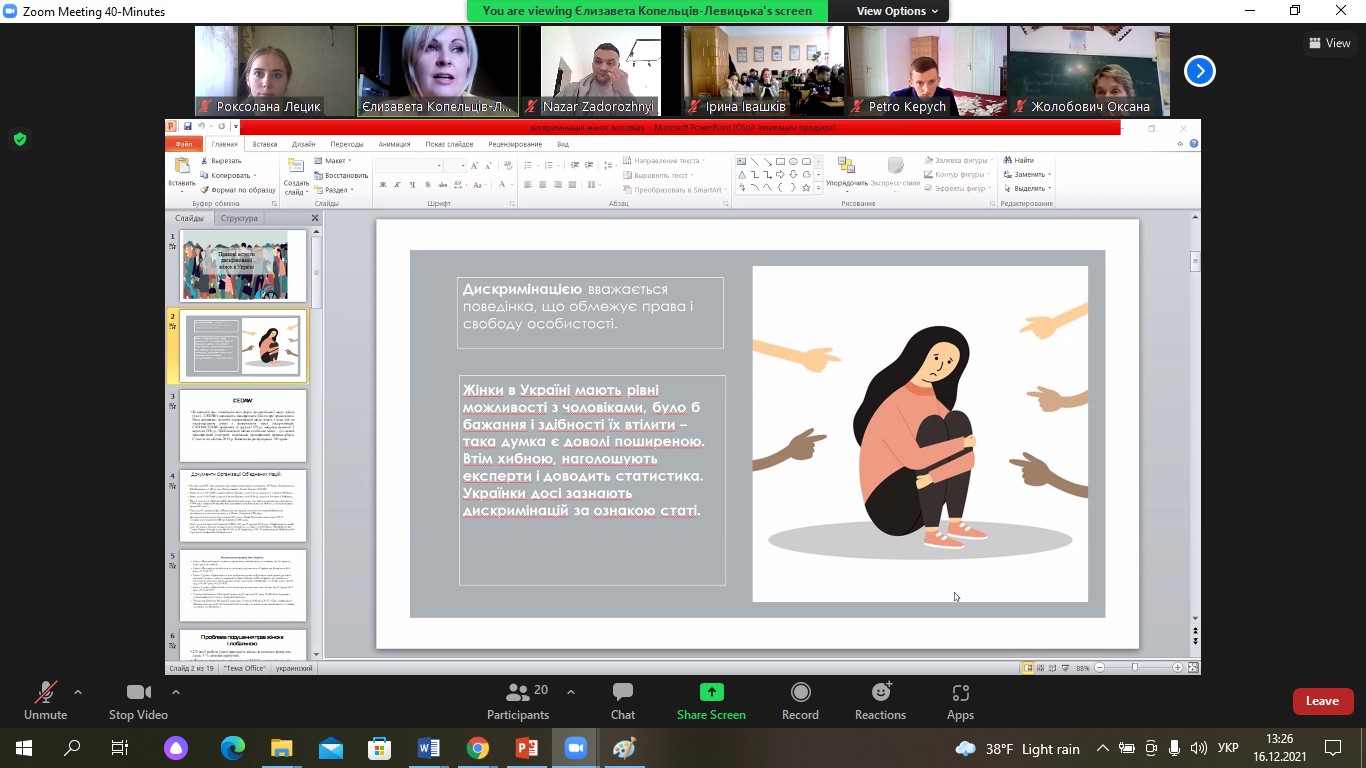Open the Participants panel
This screenshot has height=768, width=1366.
point(518,700)
